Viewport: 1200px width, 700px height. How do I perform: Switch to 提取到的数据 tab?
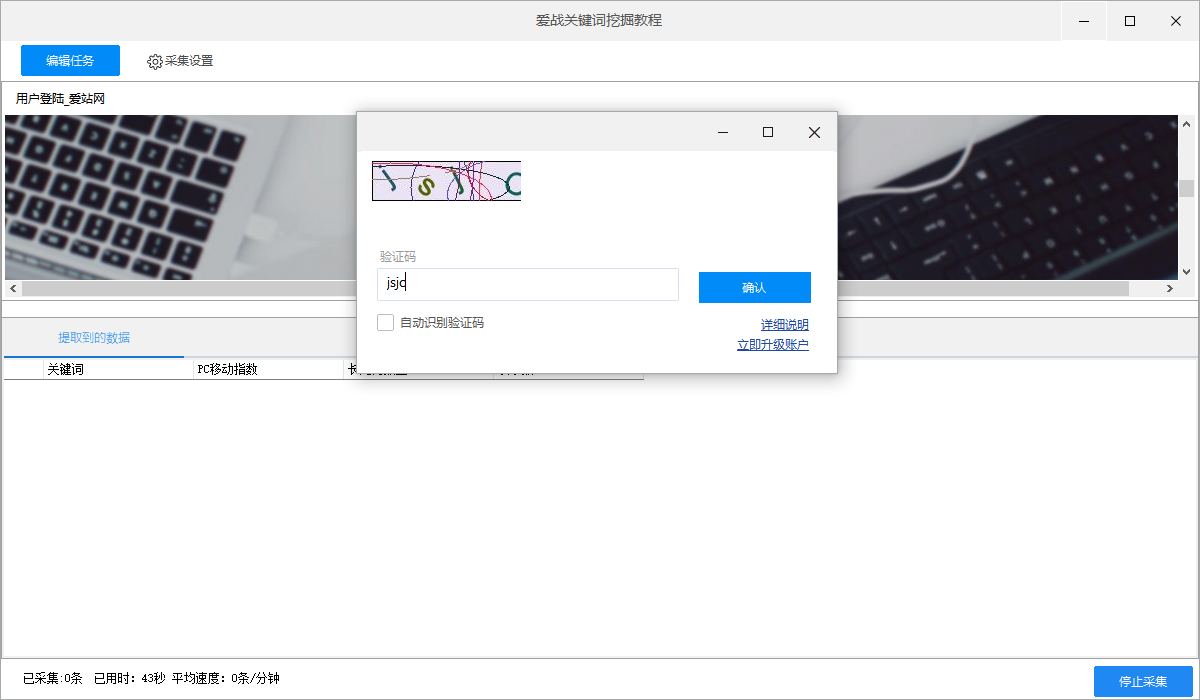(x=94, y=337)
